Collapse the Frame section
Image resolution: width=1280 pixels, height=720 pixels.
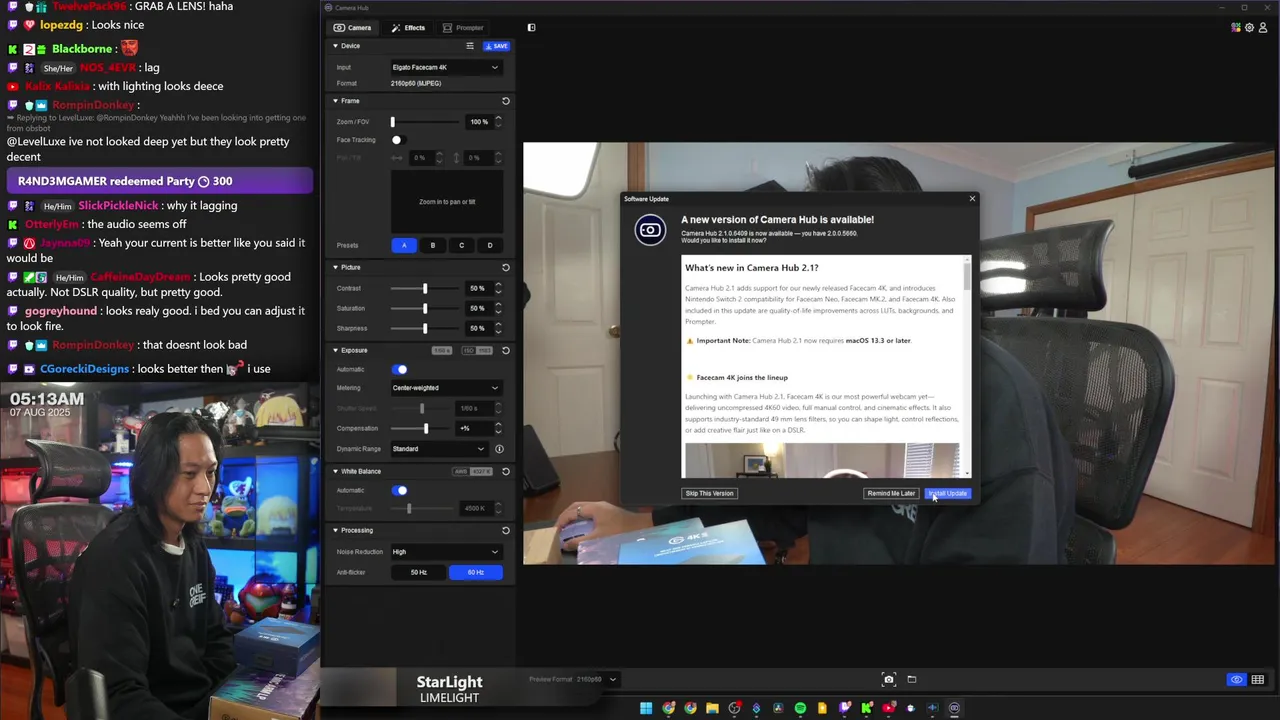(336, 101)
